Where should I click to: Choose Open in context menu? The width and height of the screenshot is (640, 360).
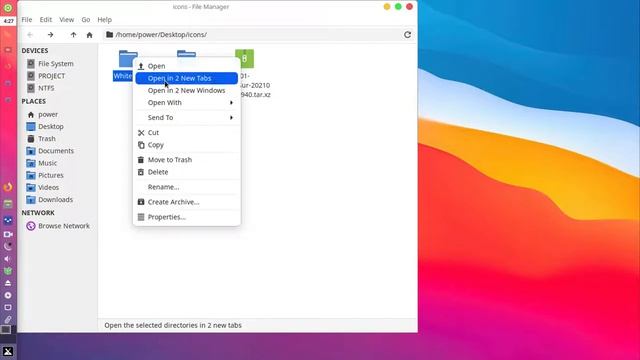pos(187,66)
